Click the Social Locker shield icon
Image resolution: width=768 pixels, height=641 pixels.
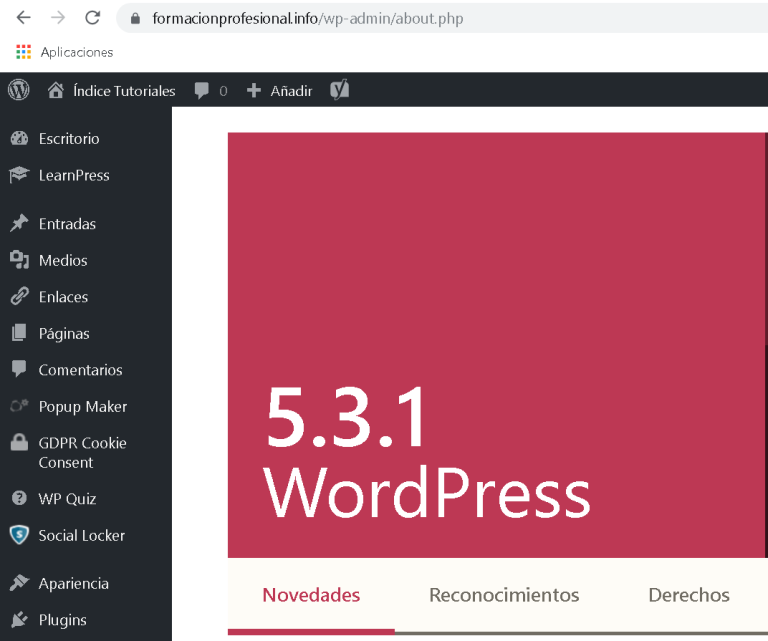tap(19, 535)
